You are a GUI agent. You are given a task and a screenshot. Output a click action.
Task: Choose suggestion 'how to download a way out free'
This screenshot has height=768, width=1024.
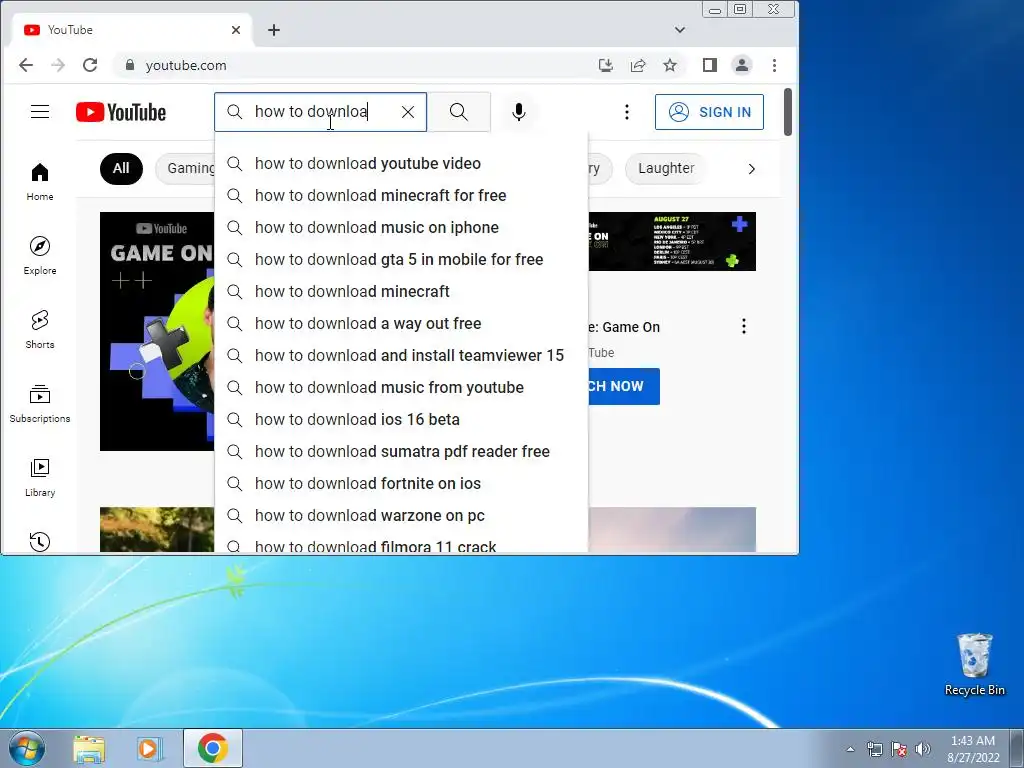point(401,323)
